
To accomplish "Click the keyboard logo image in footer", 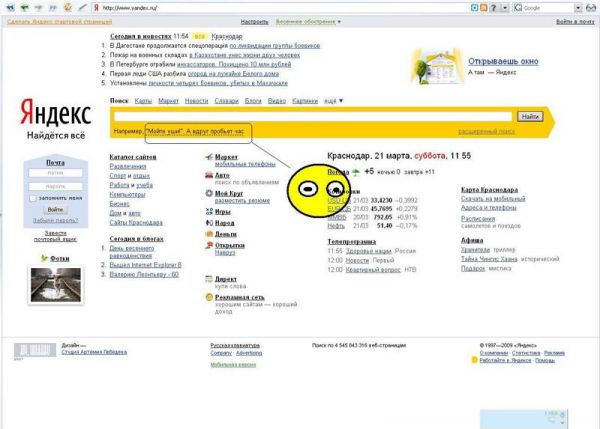I will click(35, 349).
